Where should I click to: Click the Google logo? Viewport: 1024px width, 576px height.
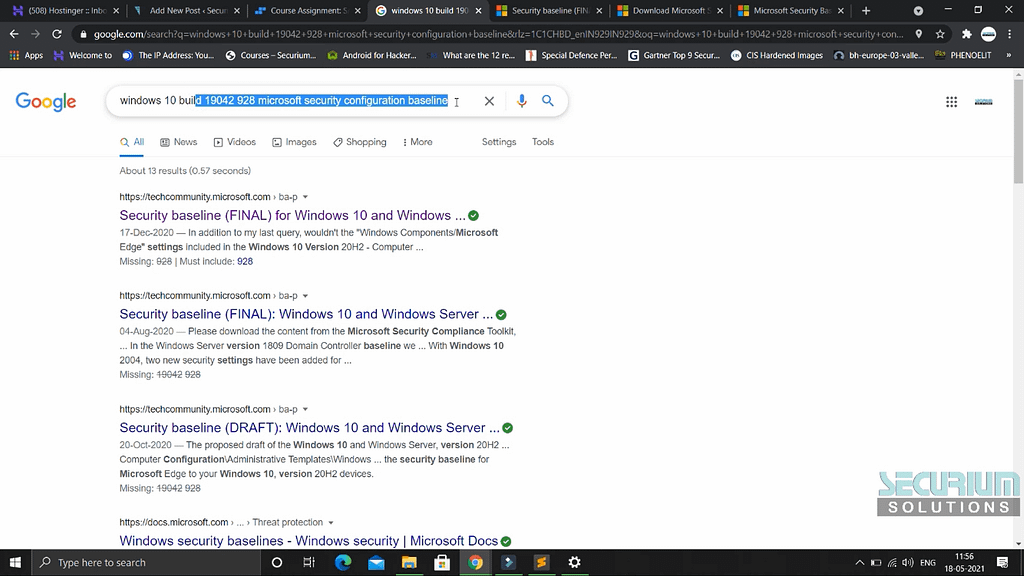pyautogui.click(x=46, y=101)
